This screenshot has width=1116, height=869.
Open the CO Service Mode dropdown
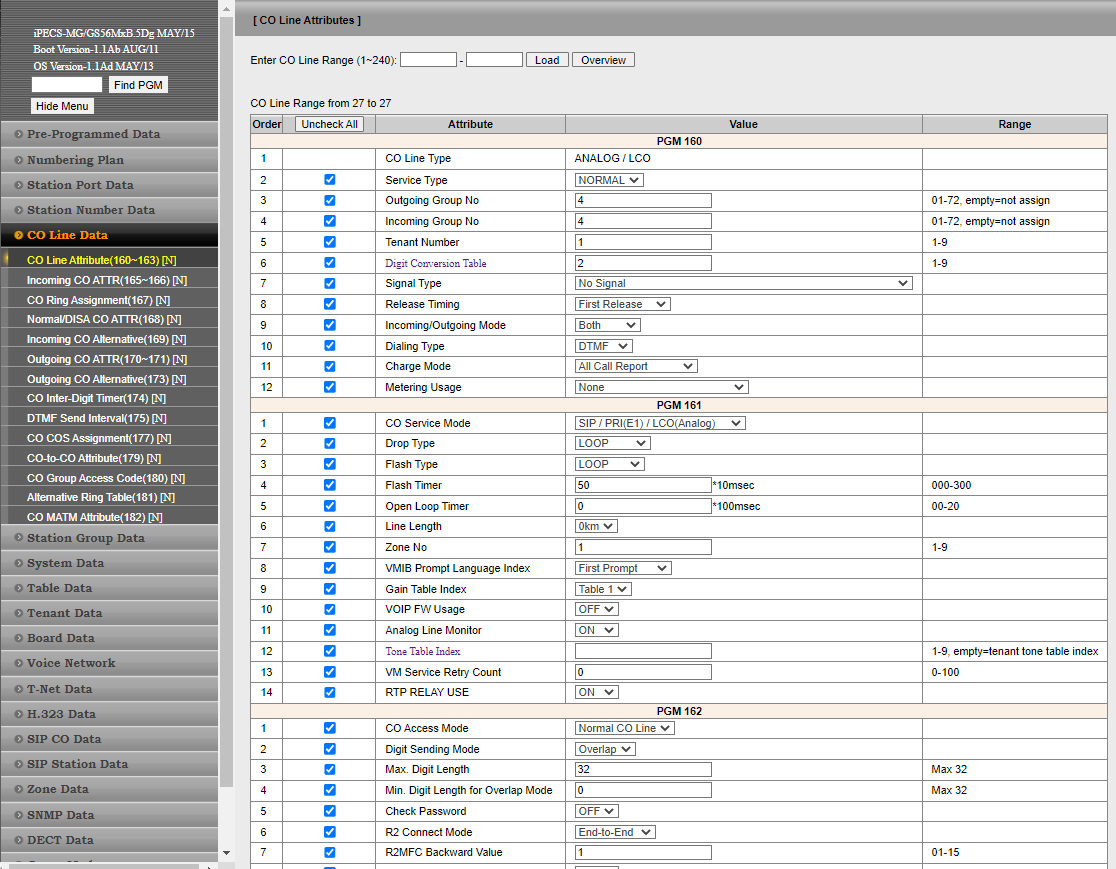pos(660,423)
